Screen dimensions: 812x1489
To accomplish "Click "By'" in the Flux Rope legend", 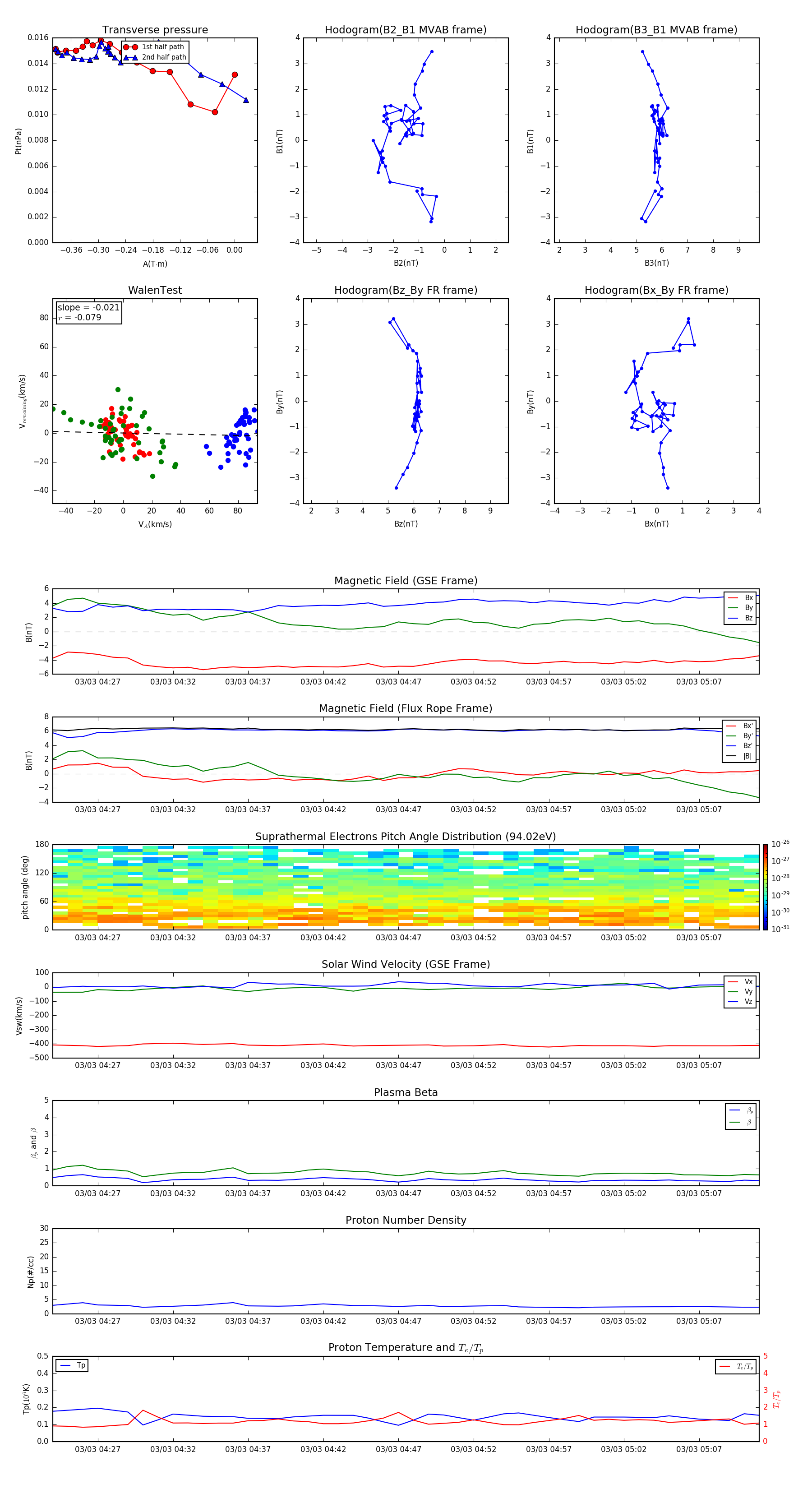I will (x=748, y=736).
